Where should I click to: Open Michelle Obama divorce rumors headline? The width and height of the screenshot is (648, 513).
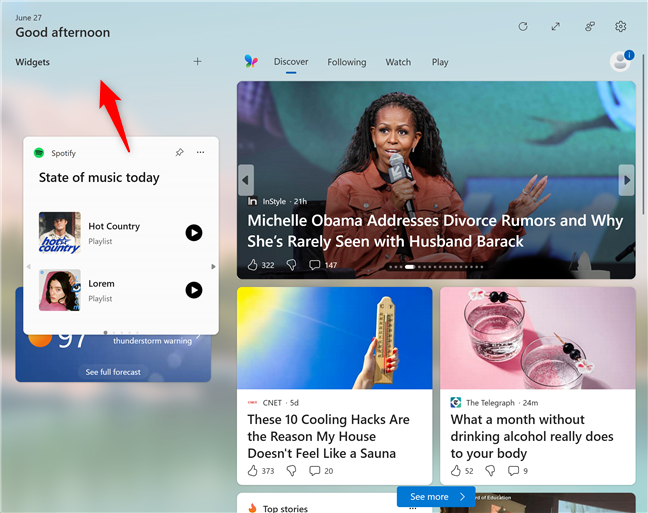click(x=435, y=231)
